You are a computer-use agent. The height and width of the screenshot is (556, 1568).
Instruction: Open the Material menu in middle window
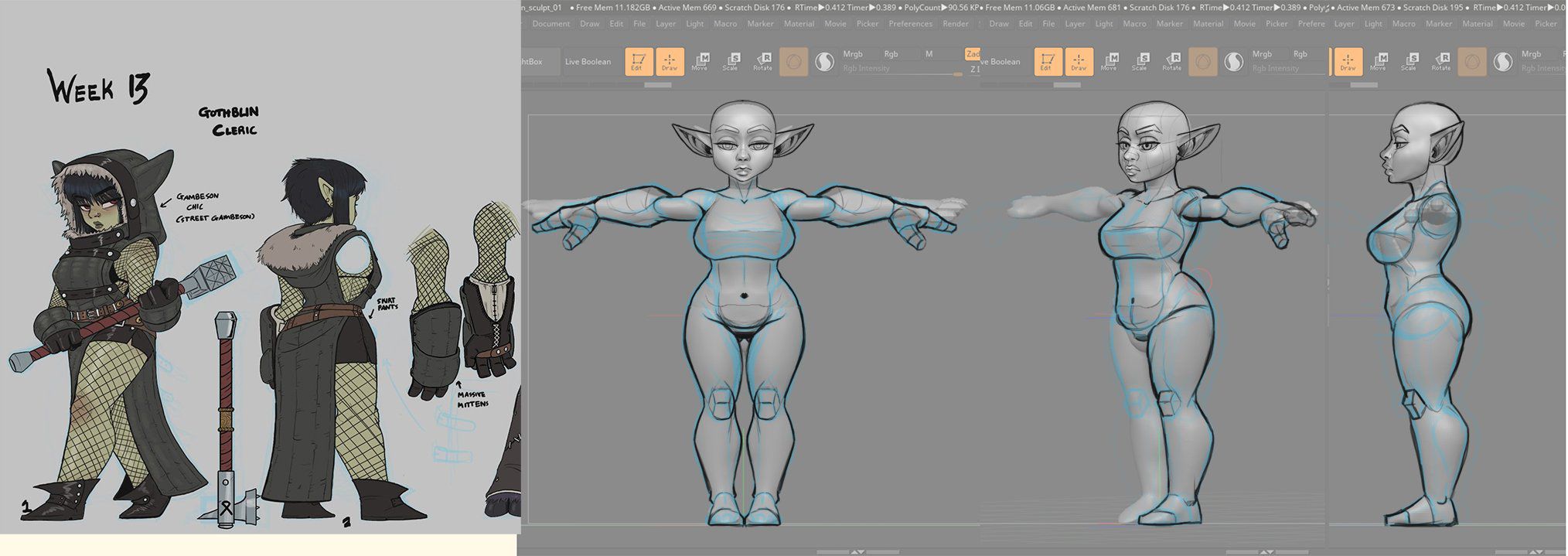coord(1208,24)
